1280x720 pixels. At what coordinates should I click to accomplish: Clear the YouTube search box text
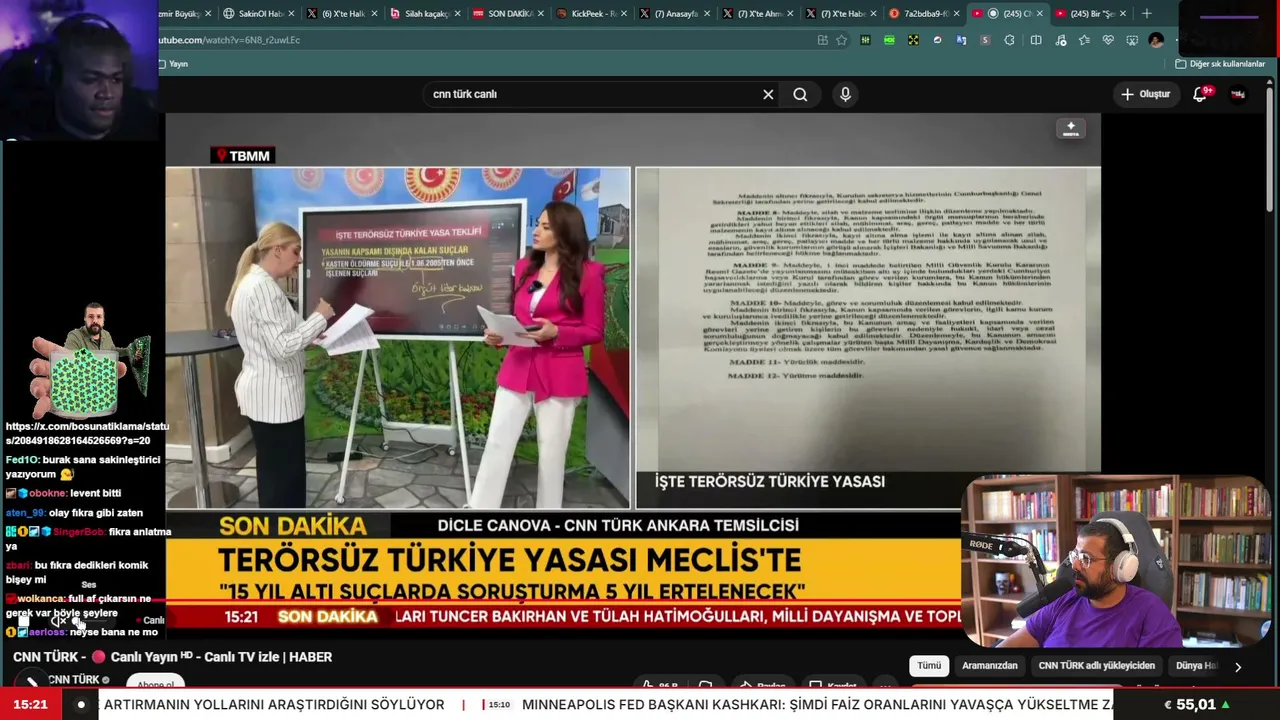768,94
